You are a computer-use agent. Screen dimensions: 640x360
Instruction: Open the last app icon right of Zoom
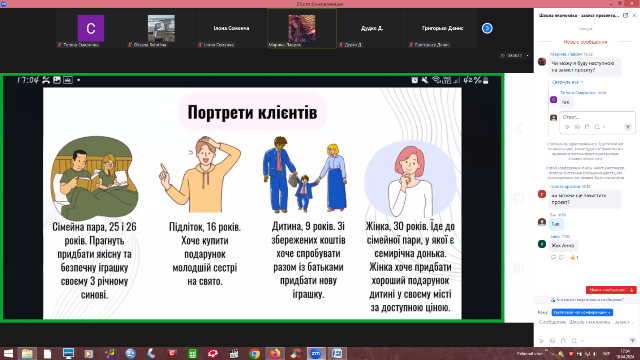pyautogui.click(x=337, y=353)
